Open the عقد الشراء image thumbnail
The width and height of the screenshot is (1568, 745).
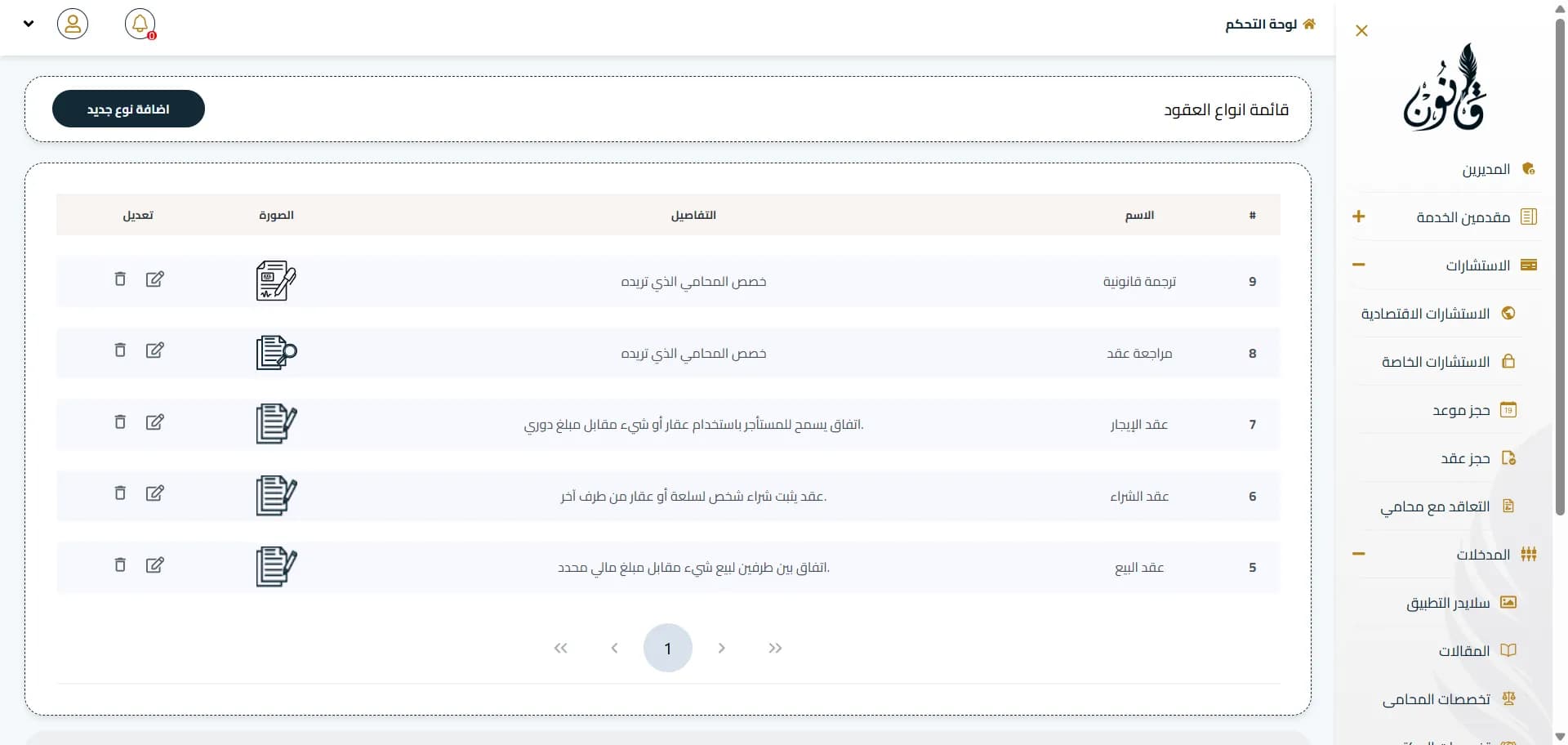tap(276, 496)
